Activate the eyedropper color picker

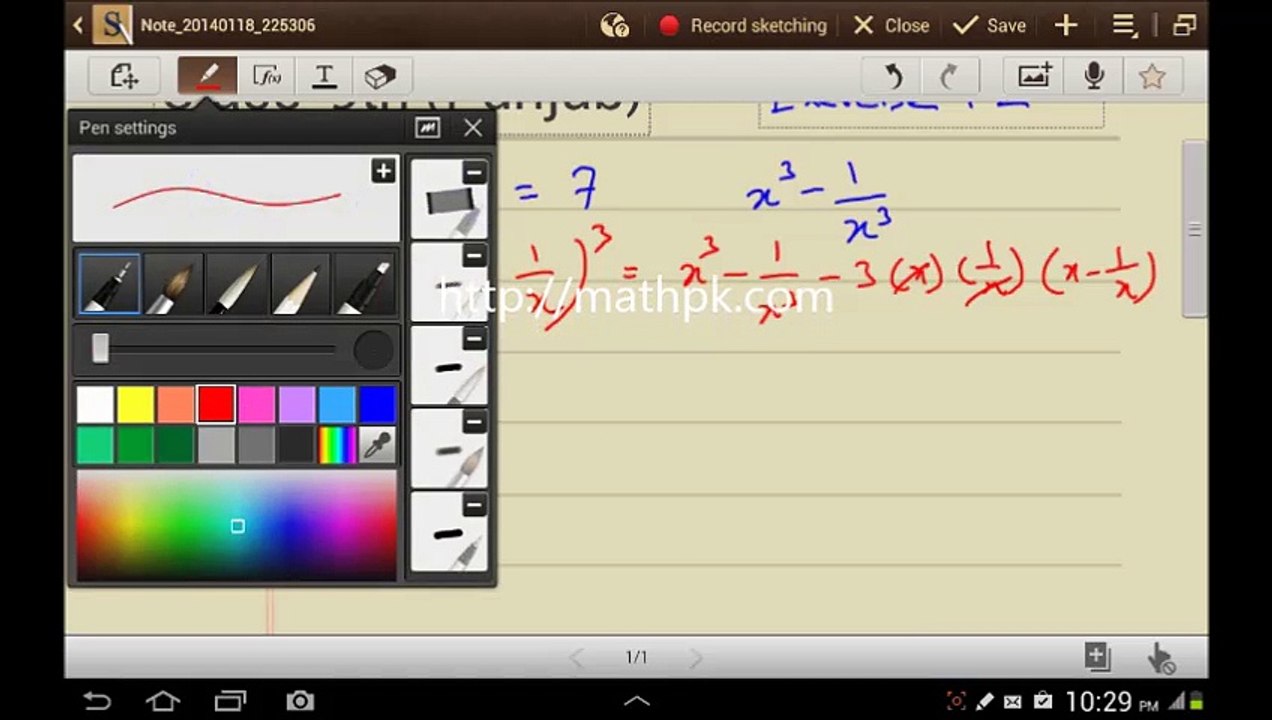coord(376,445)
